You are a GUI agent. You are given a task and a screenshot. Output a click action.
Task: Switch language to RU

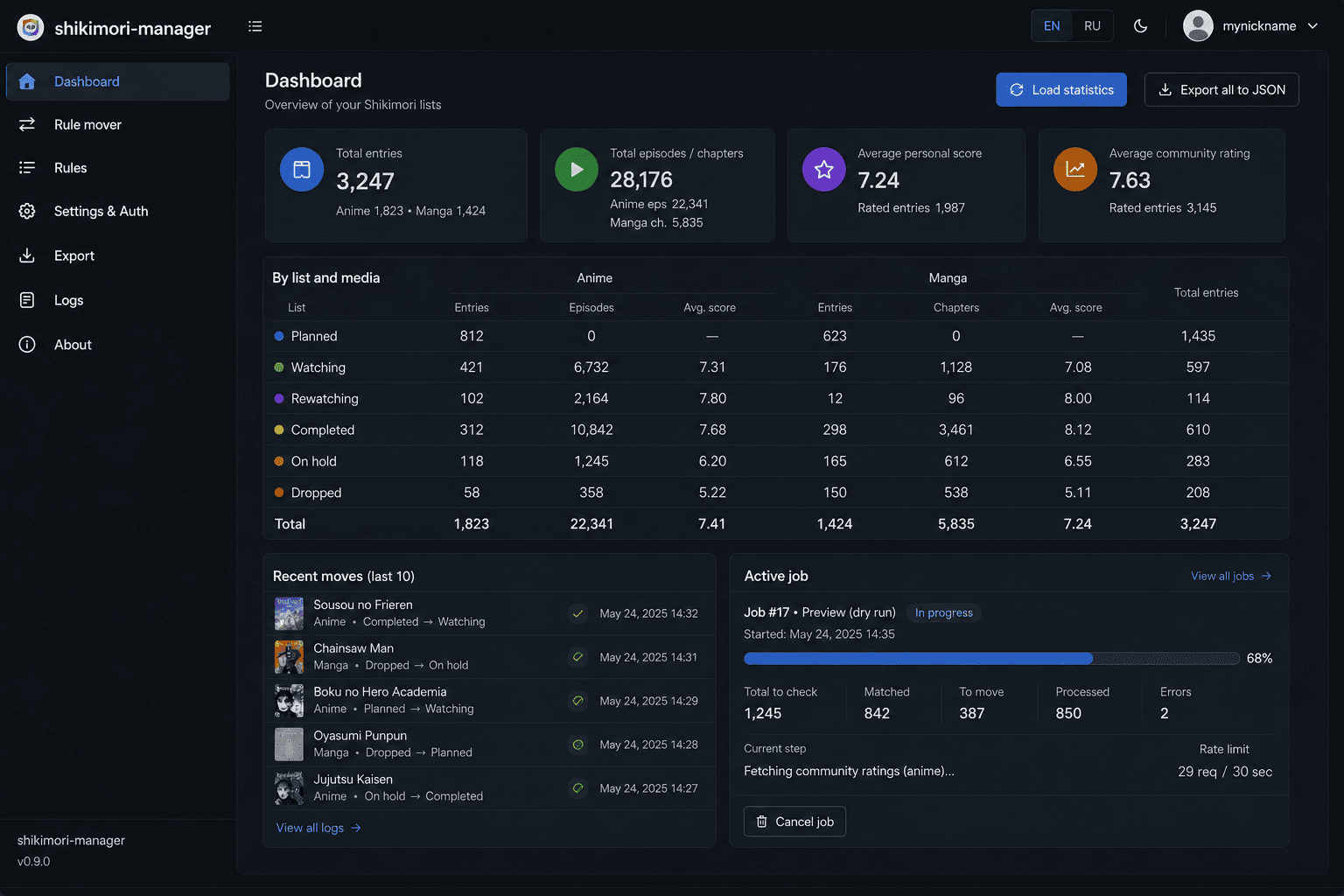tap(1092, 26)
